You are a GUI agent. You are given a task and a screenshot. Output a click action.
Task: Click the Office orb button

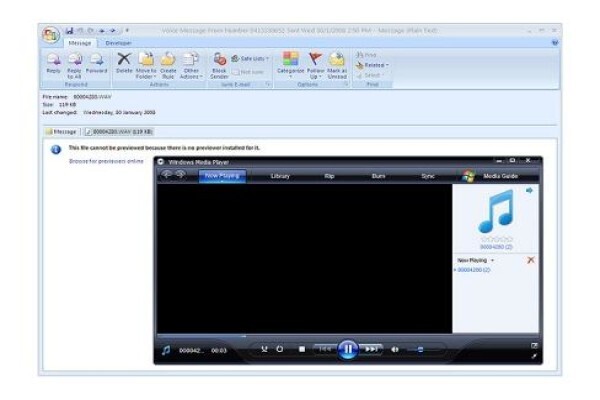51,35
